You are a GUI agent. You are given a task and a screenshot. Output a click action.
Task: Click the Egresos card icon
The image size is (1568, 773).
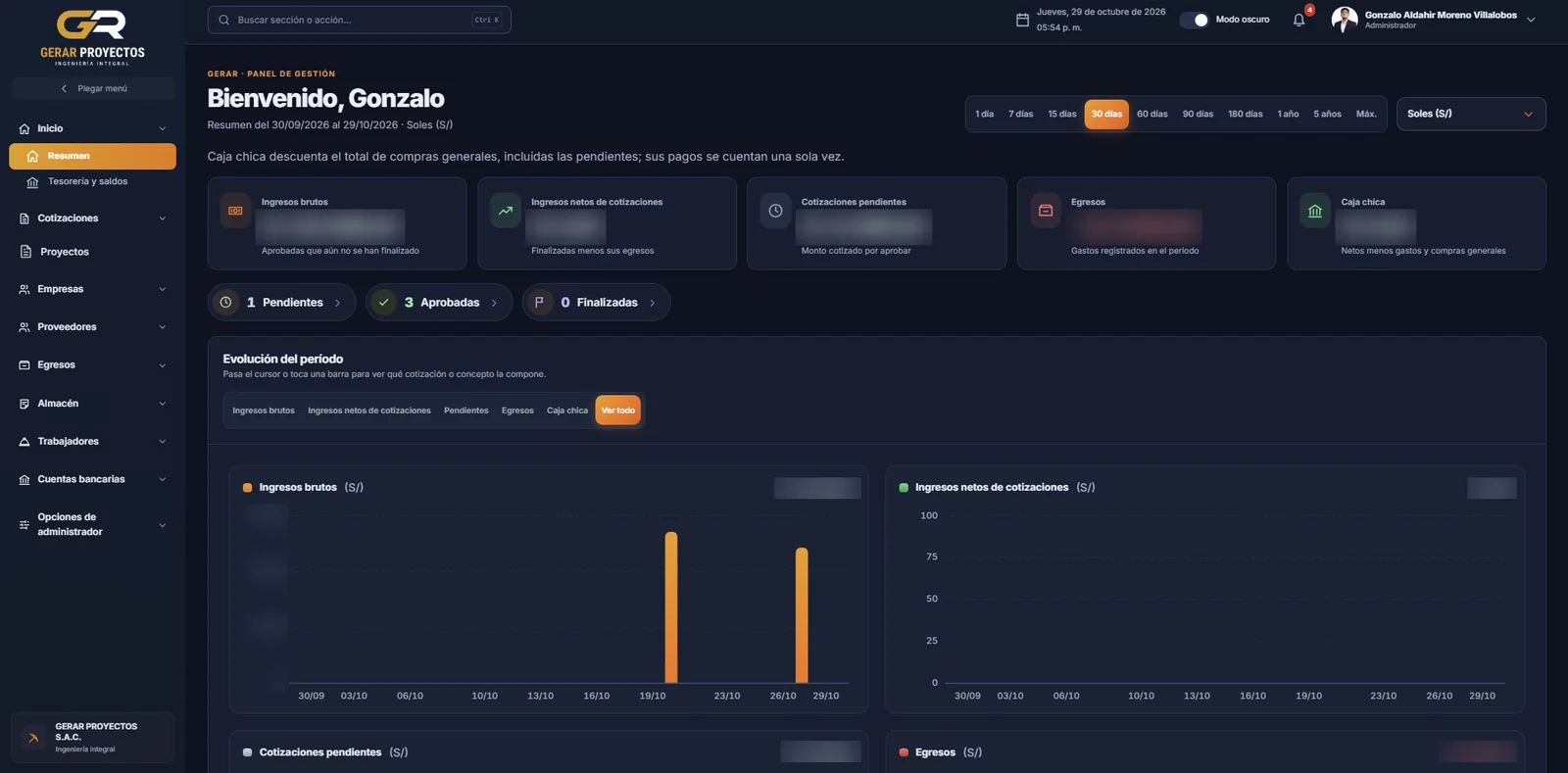point(1046,211)
